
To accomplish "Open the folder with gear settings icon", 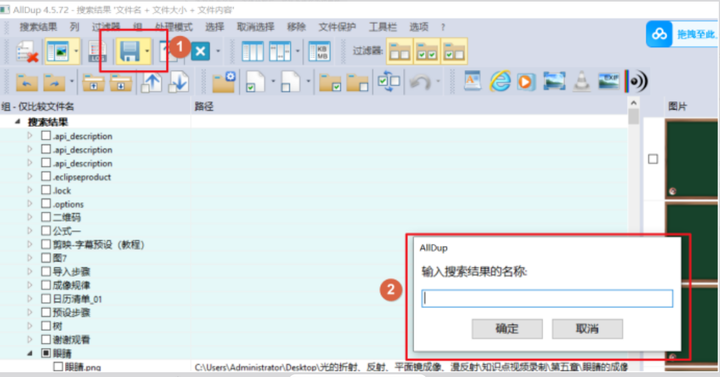I will [224, 82].
